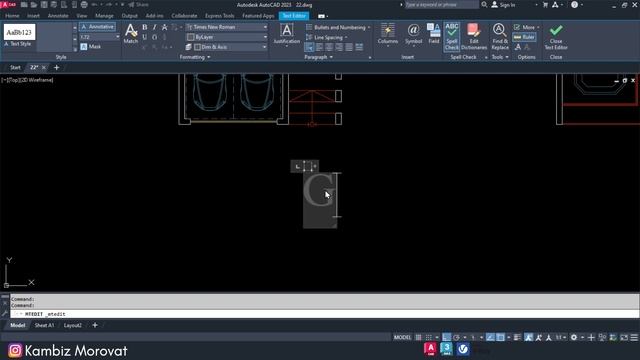Insert a Field
This screenshot has height=360, width=640.
tap(433, 34)
